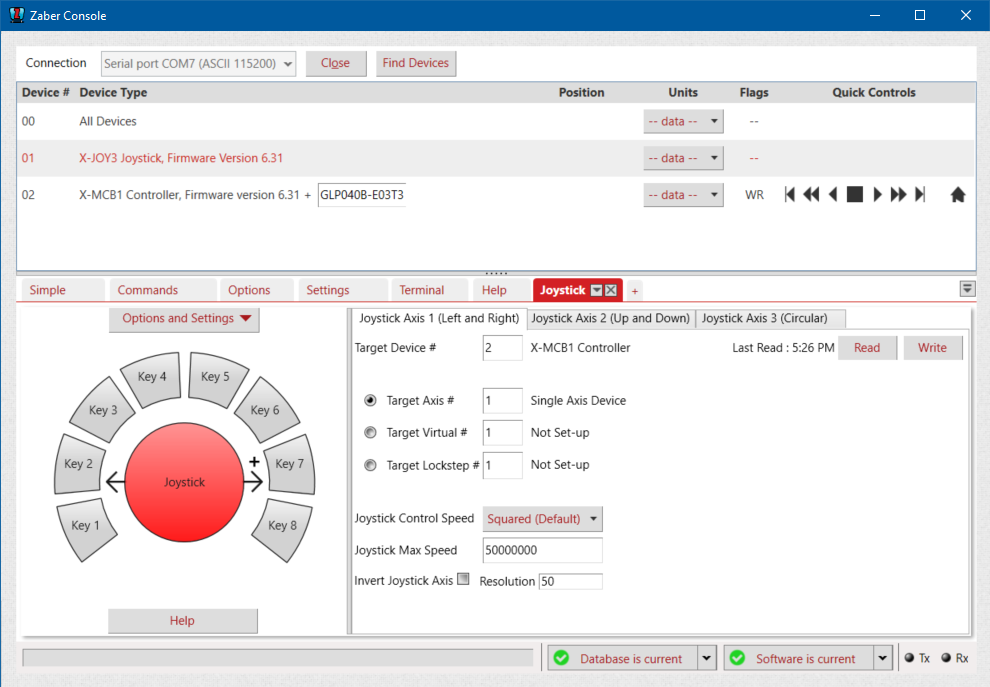Fast move forward for device 02

[x=898, y=194]
